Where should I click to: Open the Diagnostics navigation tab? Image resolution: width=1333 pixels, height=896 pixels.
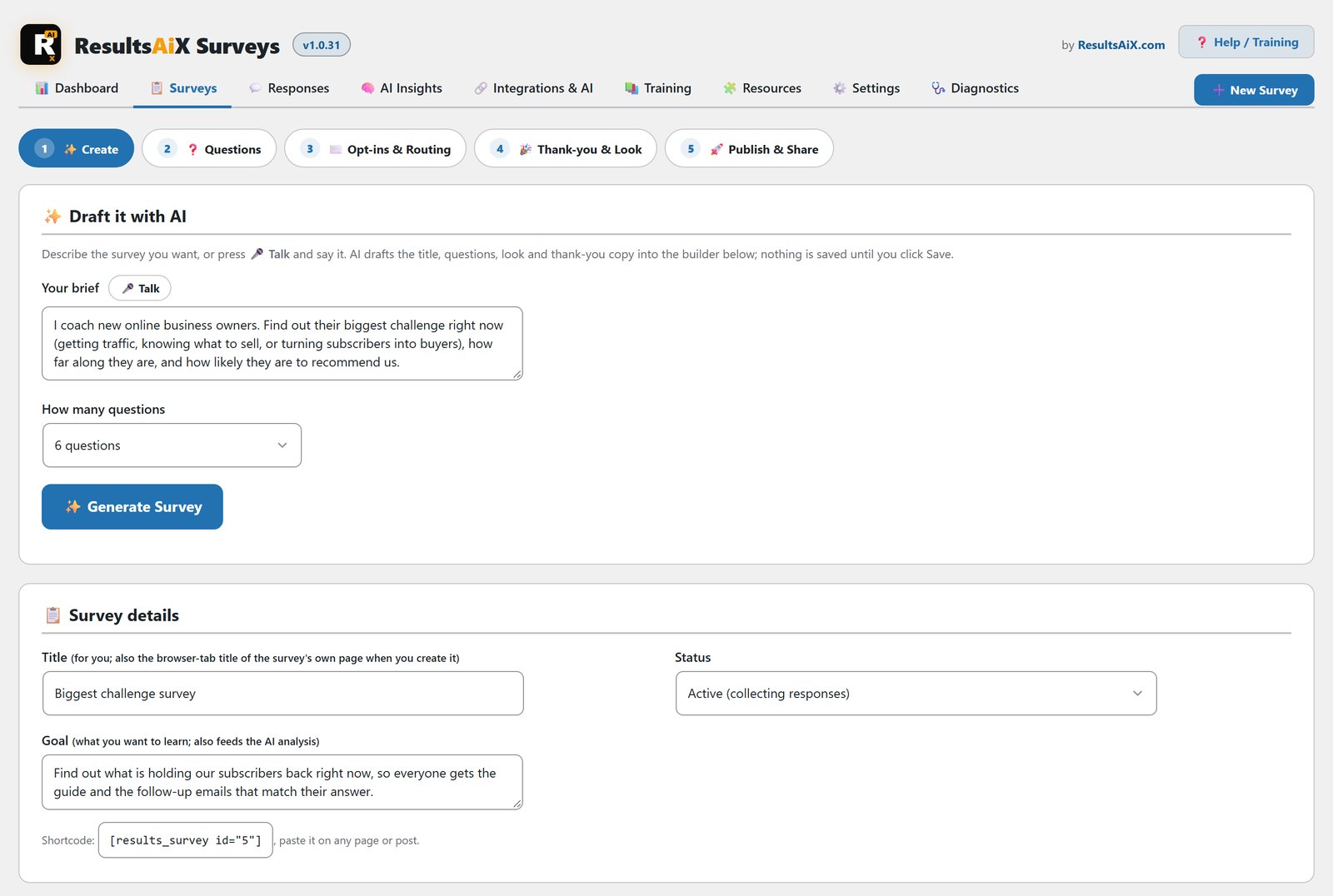point(976,88)
